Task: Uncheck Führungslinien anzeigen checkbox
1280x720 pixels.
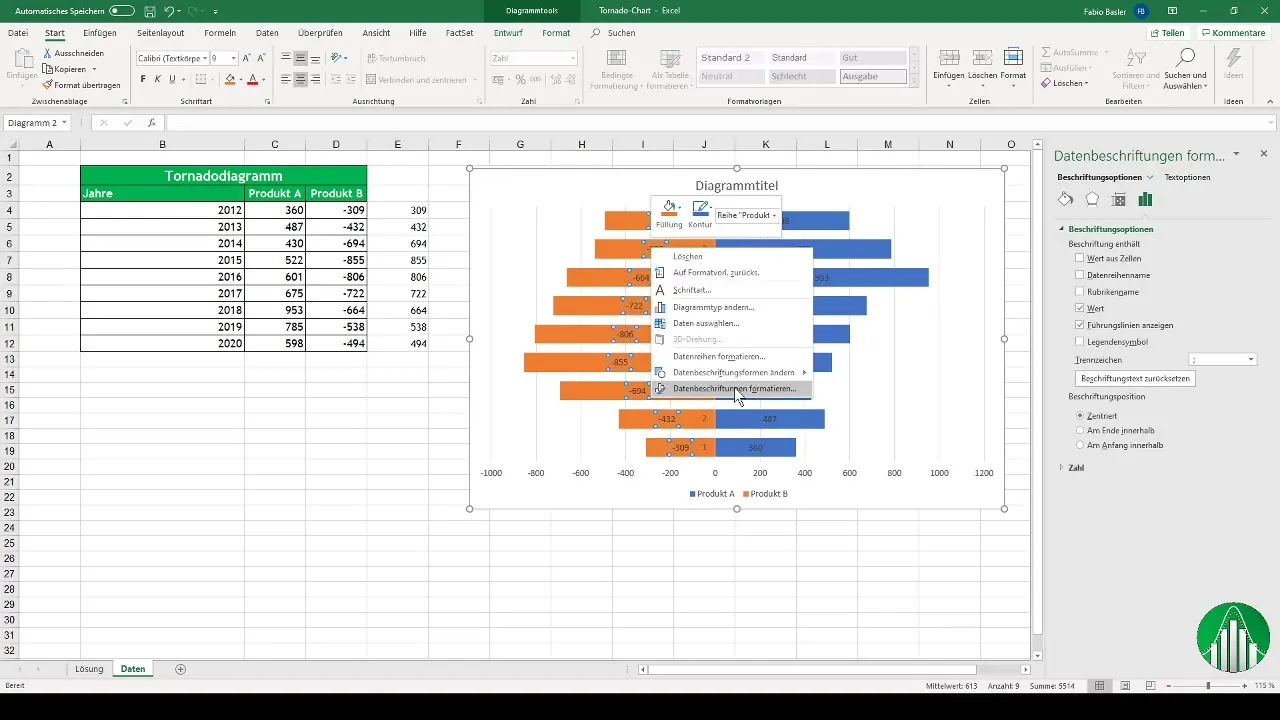Action: [x=1079, y=325]
